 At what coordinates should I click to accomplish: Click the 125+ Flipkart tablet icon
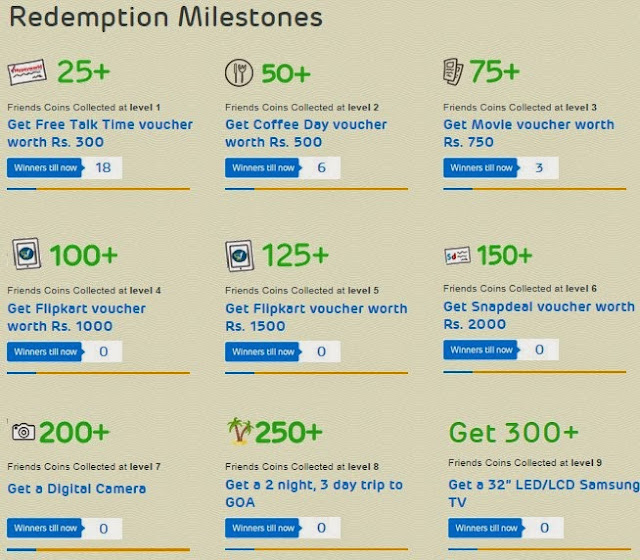[241, 256]
